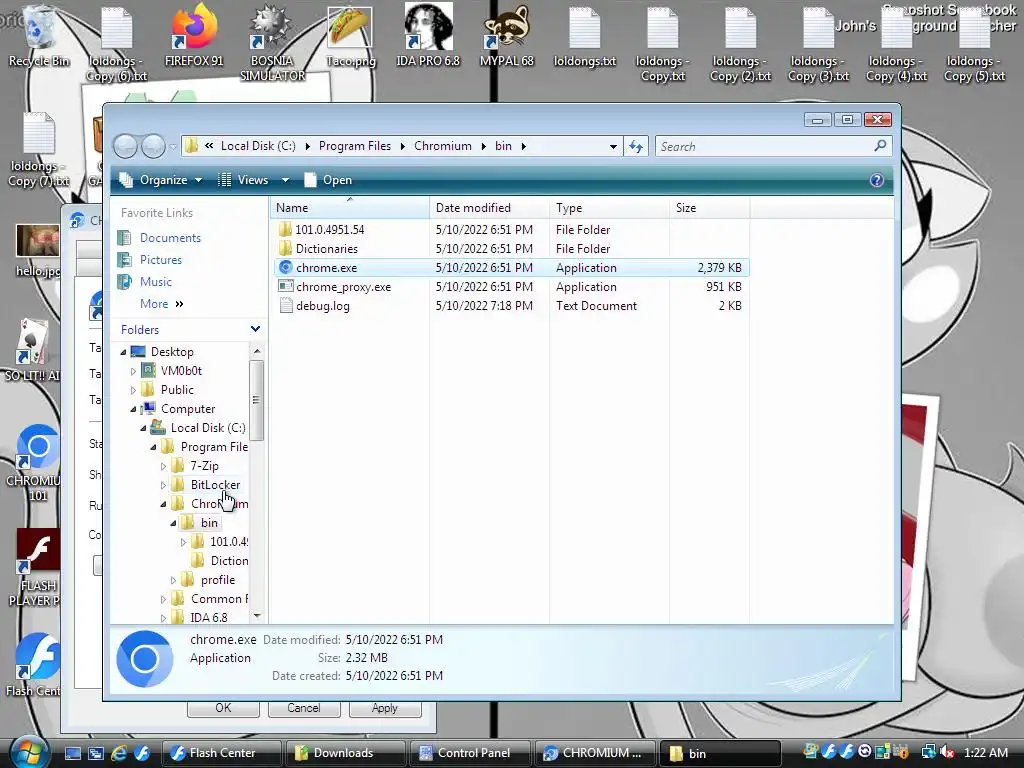Image resolution: width=1024 pixels, height=768 pixels.
Task: Click the search magnifier icon
Action: pyautogui.click(x=880, y=146)
